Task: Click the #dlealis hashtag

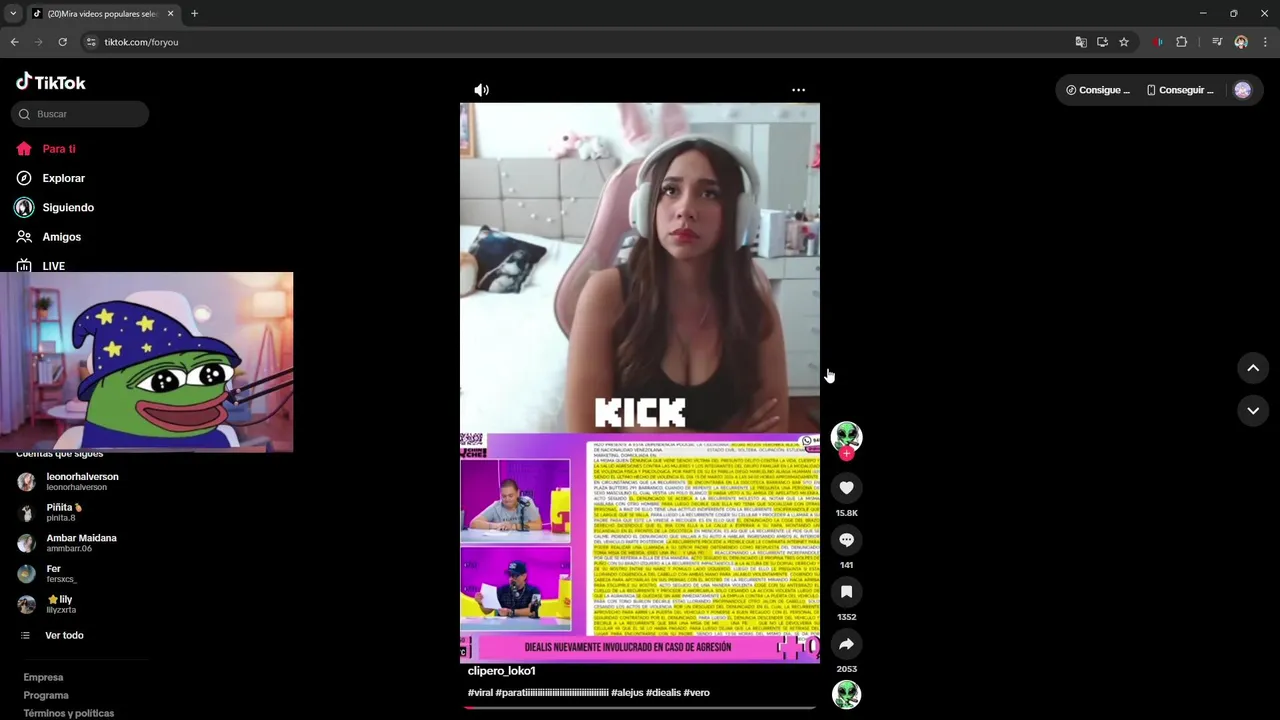Action: (663, 692)
